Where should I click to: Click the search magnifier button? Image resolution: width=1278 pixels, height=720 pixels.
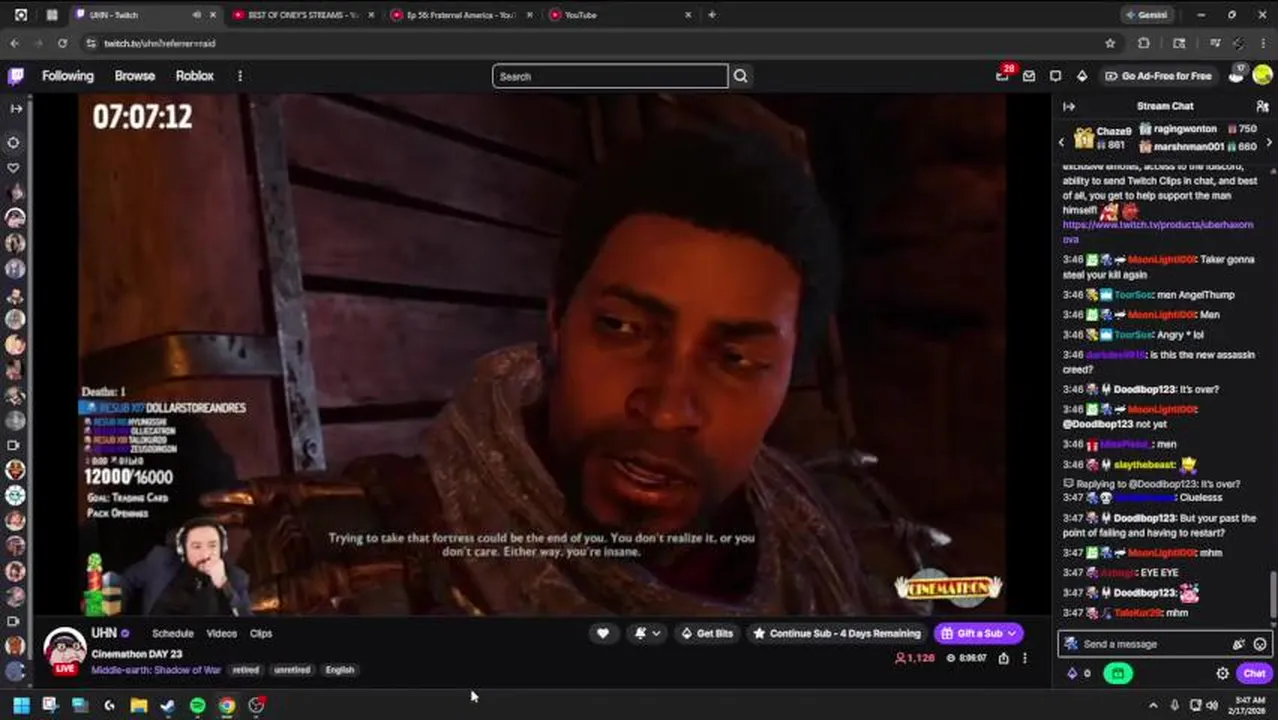[x=740, y=76]
